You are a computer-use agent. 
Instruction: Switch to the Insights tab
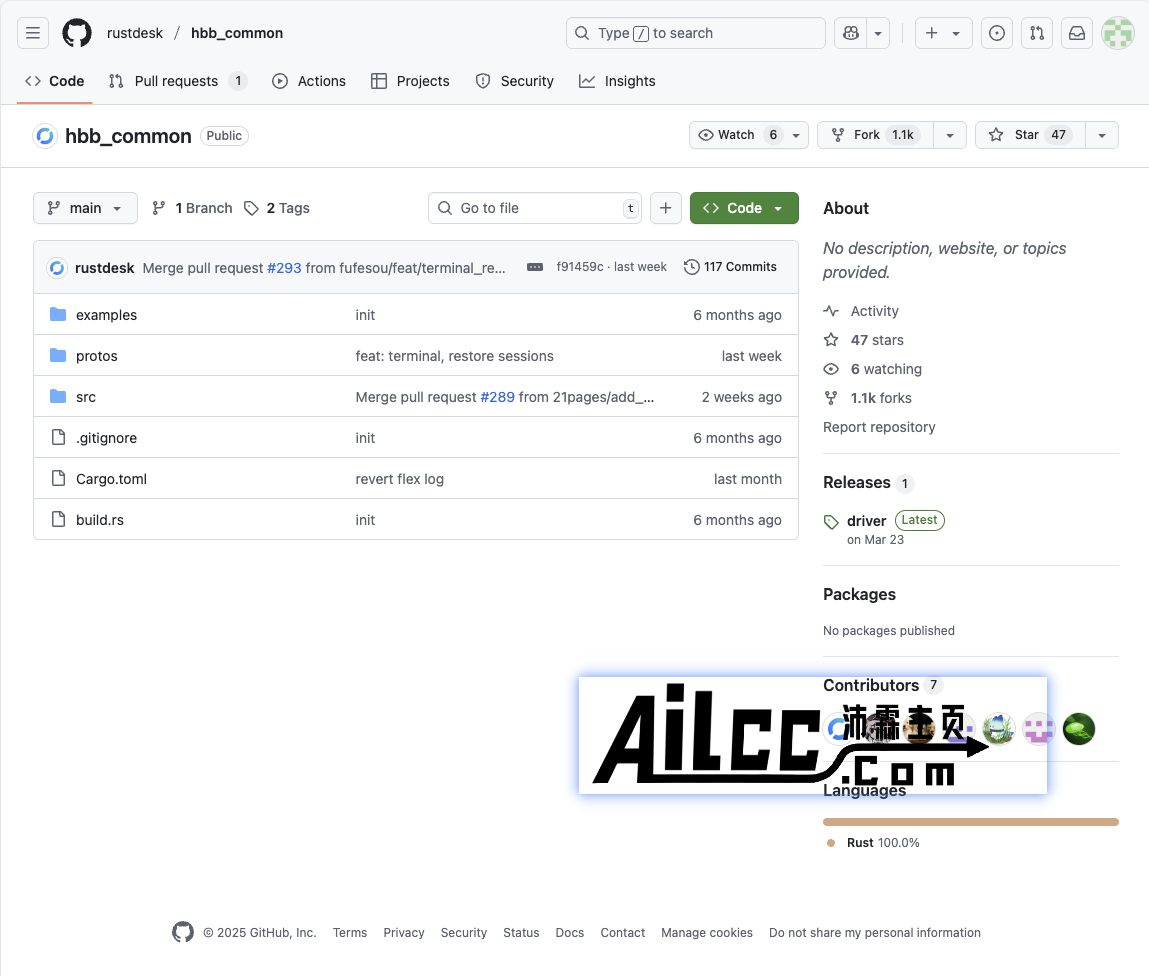(x=617, y=81)
